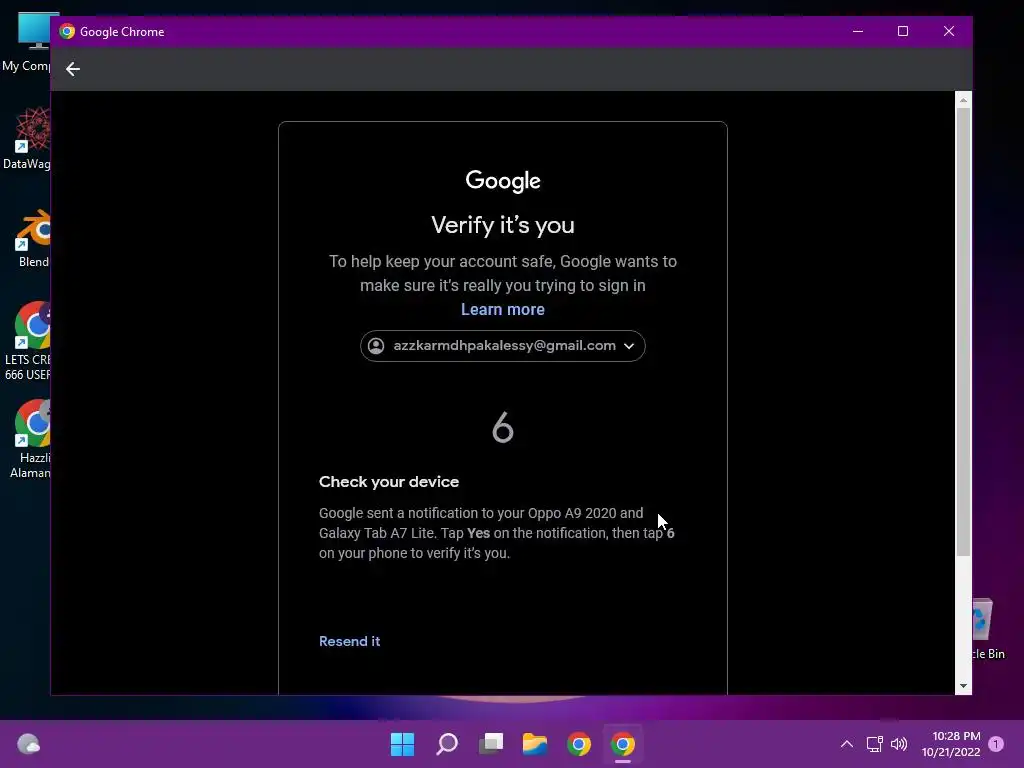Click the vertical scrollbar thumb
Image resolution: width=1024 pixels, height=768 pixels.
point(963,332)
